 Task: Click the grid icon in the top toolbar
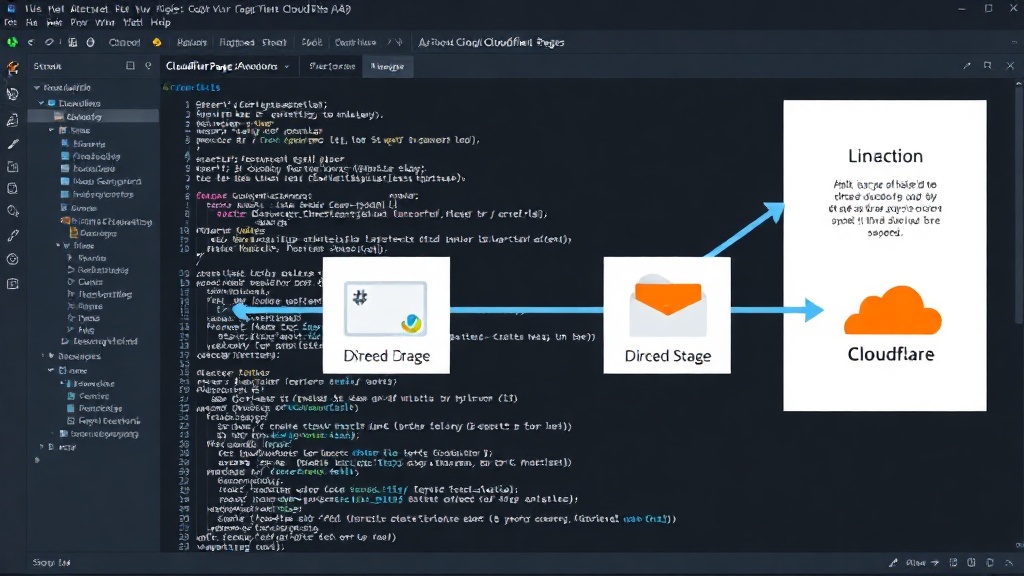72,42
